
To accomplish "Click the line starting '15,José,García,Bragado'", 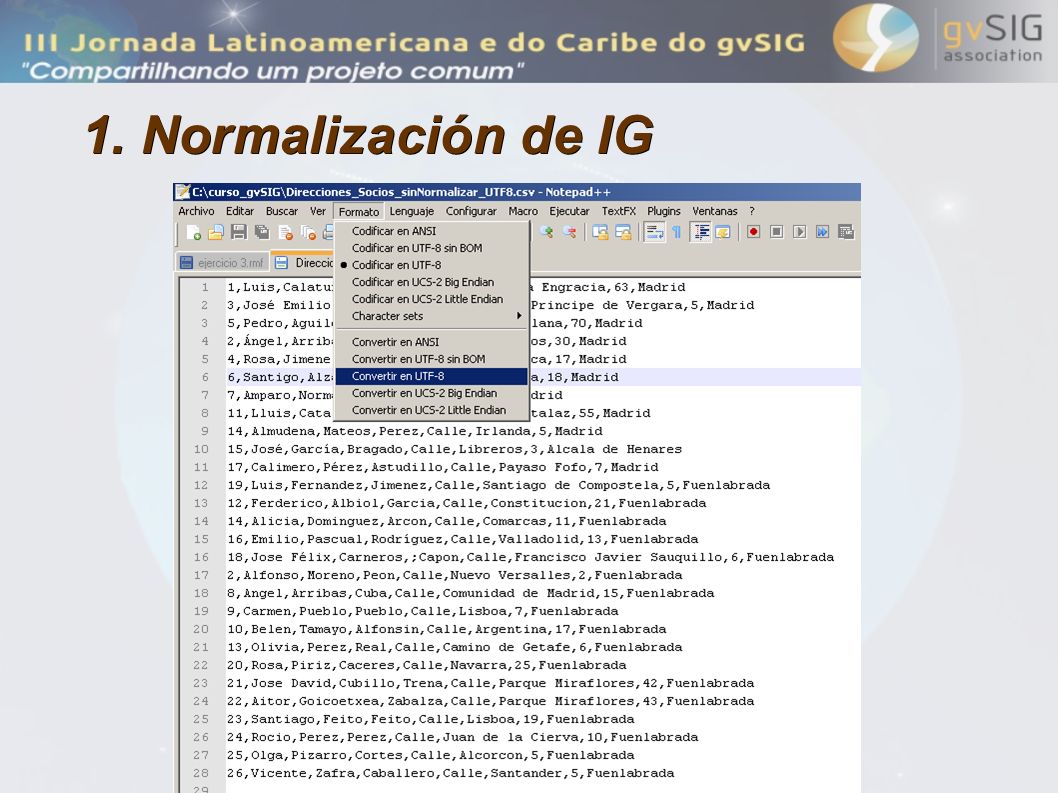I will (x=454, y=449).
